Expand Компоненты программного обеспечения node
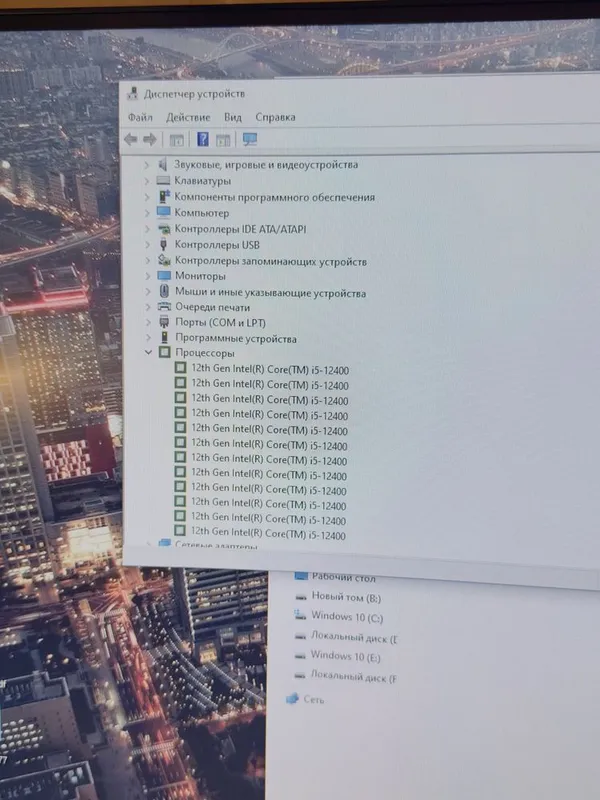The width and height of the screenshot is (600, 800). pyautogui.click(x=147, y=197)
